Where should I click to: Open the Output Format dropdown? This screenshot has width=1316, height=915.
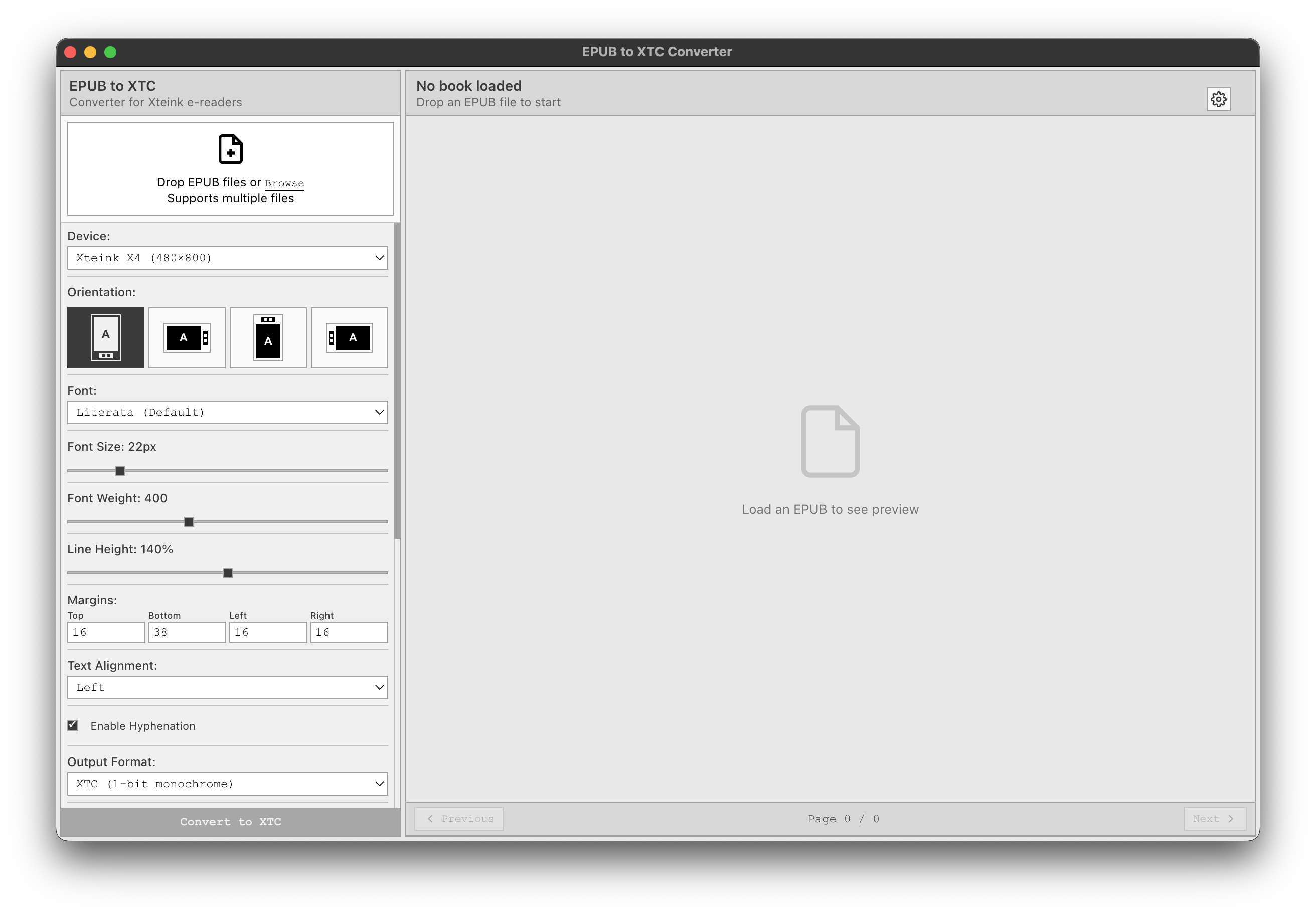tap(227, 784)
